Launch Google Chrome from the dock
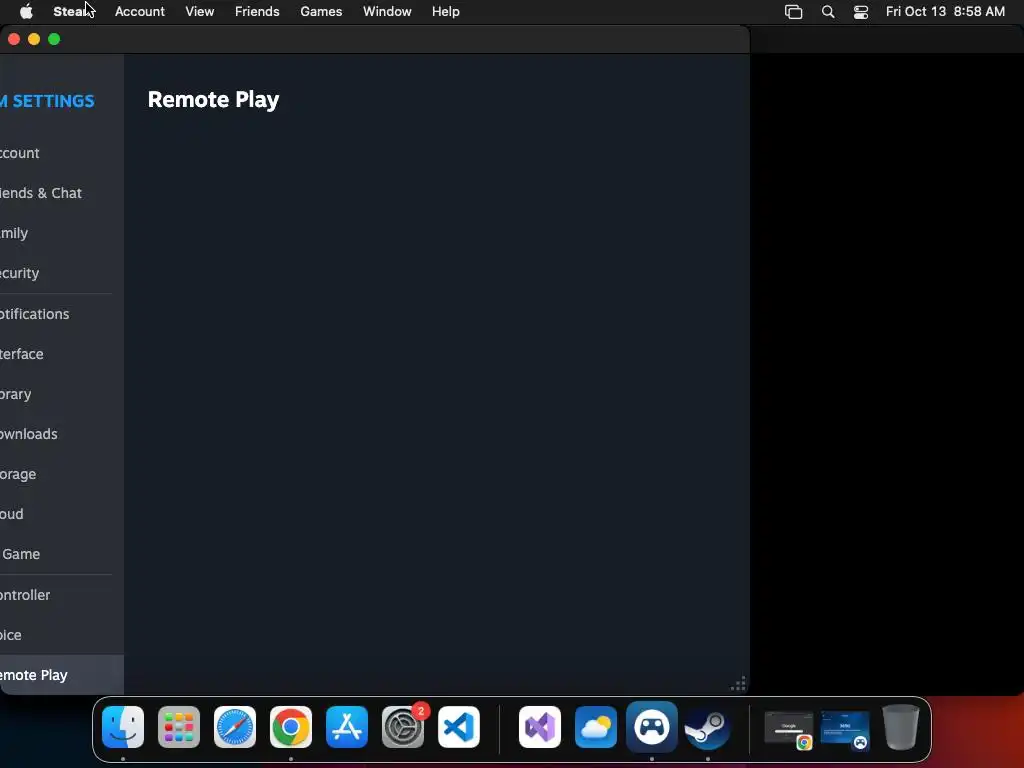Image resolution: width=1024 pixels, height=768 pixels. pyautogui.click(x=291, y=727)
